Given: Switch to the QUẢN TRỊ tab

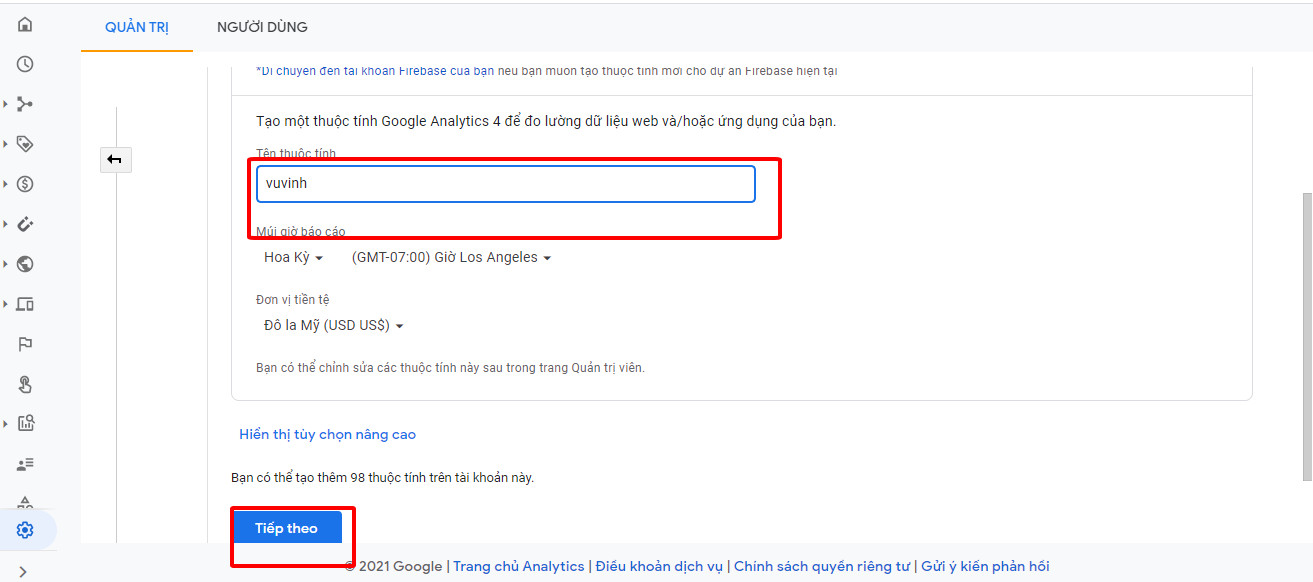Looking at the screenshot, I should point(137,27).
